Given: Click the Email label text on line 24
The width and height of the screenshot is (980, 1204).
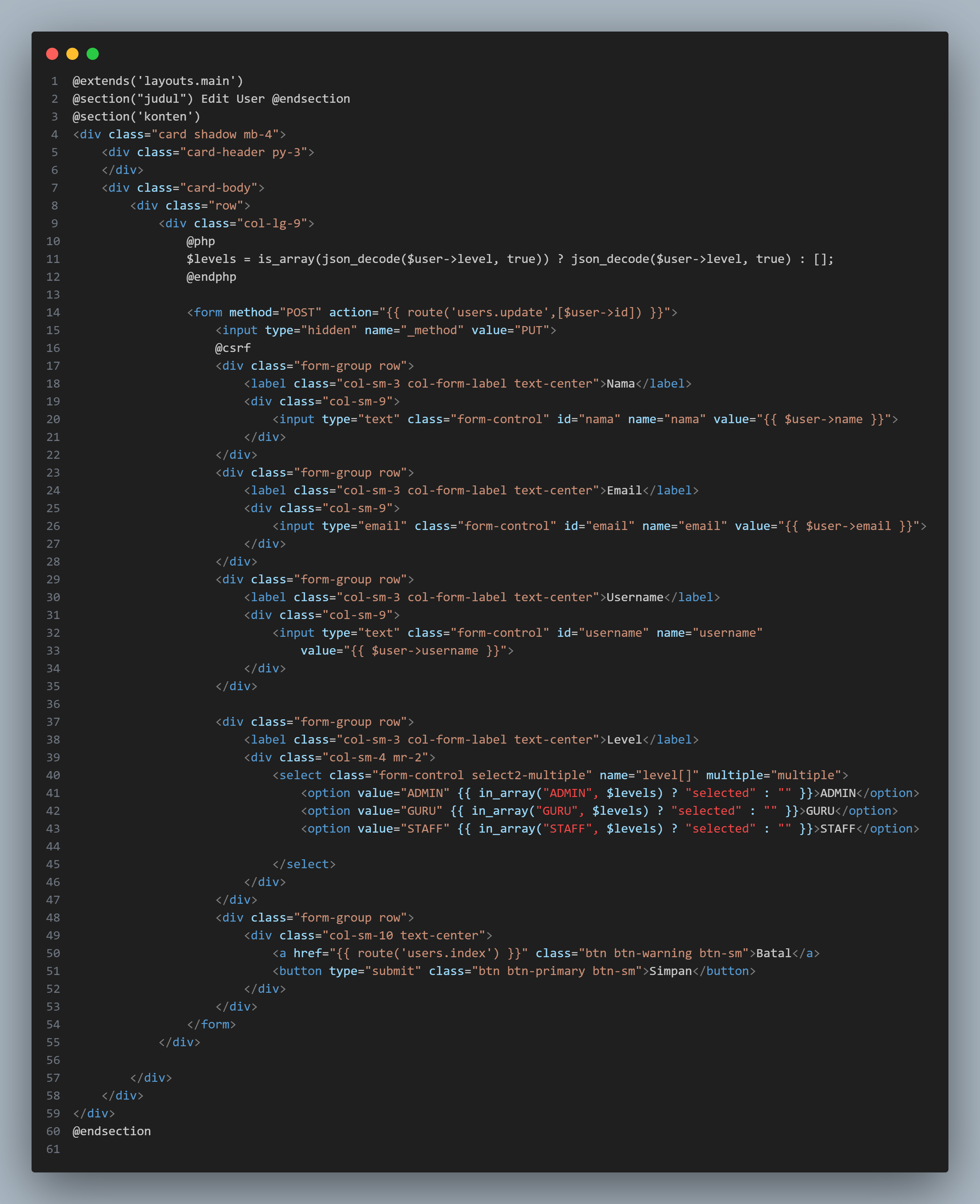Looking at the screenshot, I should (x=624, y=490).
